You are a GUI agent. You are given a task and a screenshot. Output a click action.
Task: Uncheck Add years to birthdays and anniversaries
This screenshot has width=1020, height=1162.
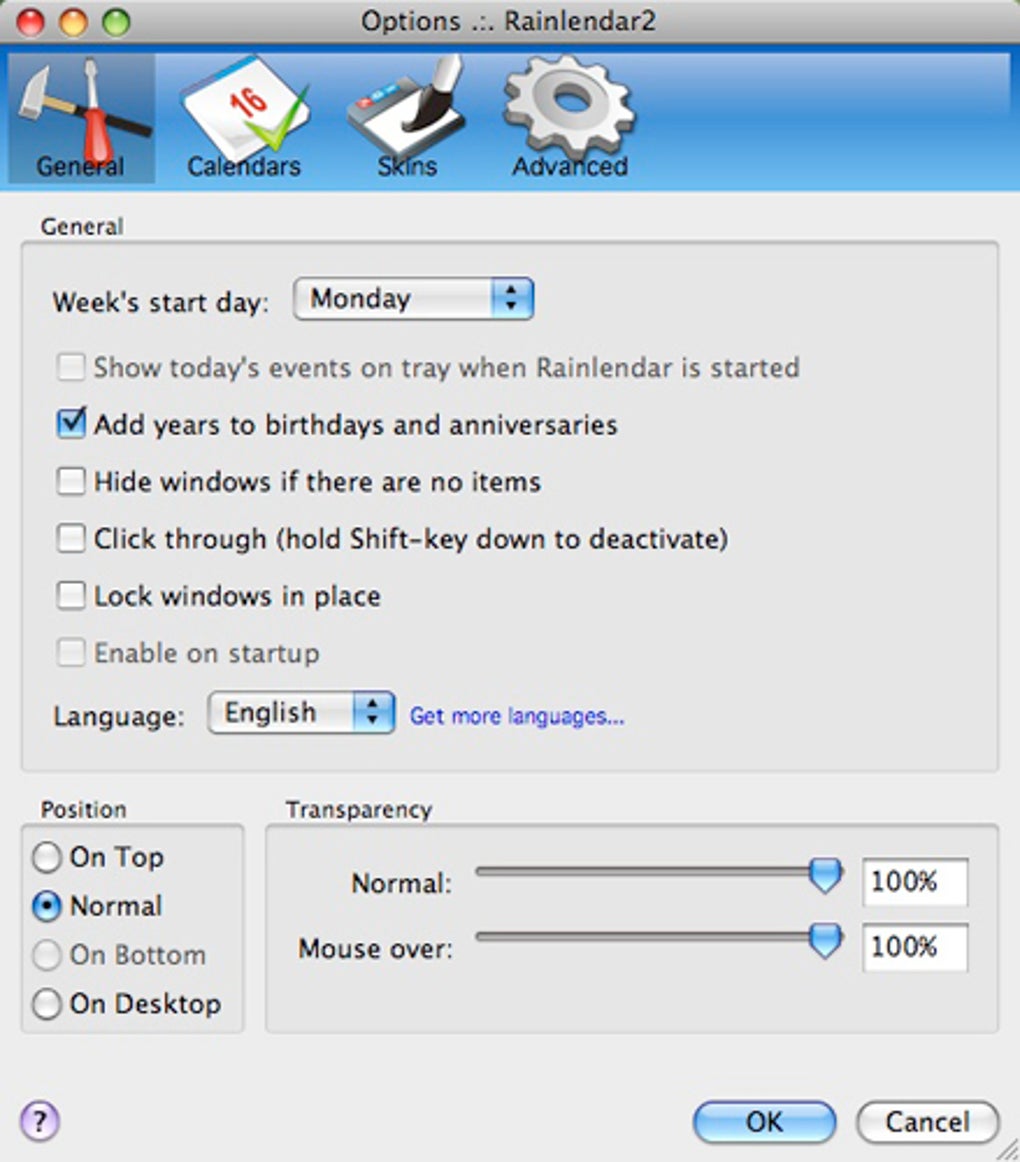click(71, 423)
